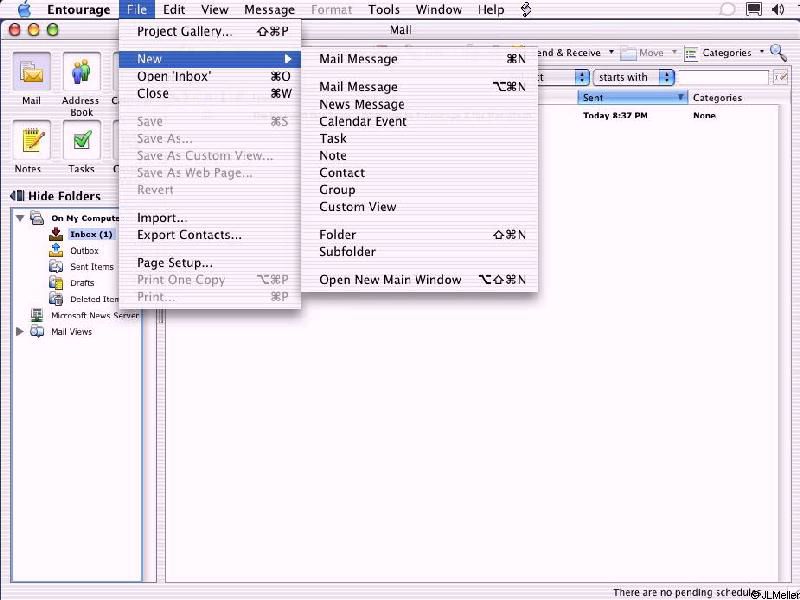The width and height of the screenshot is (800, 600).
Task: Open the Categories dropdown arrow
Action: (762, 52)
